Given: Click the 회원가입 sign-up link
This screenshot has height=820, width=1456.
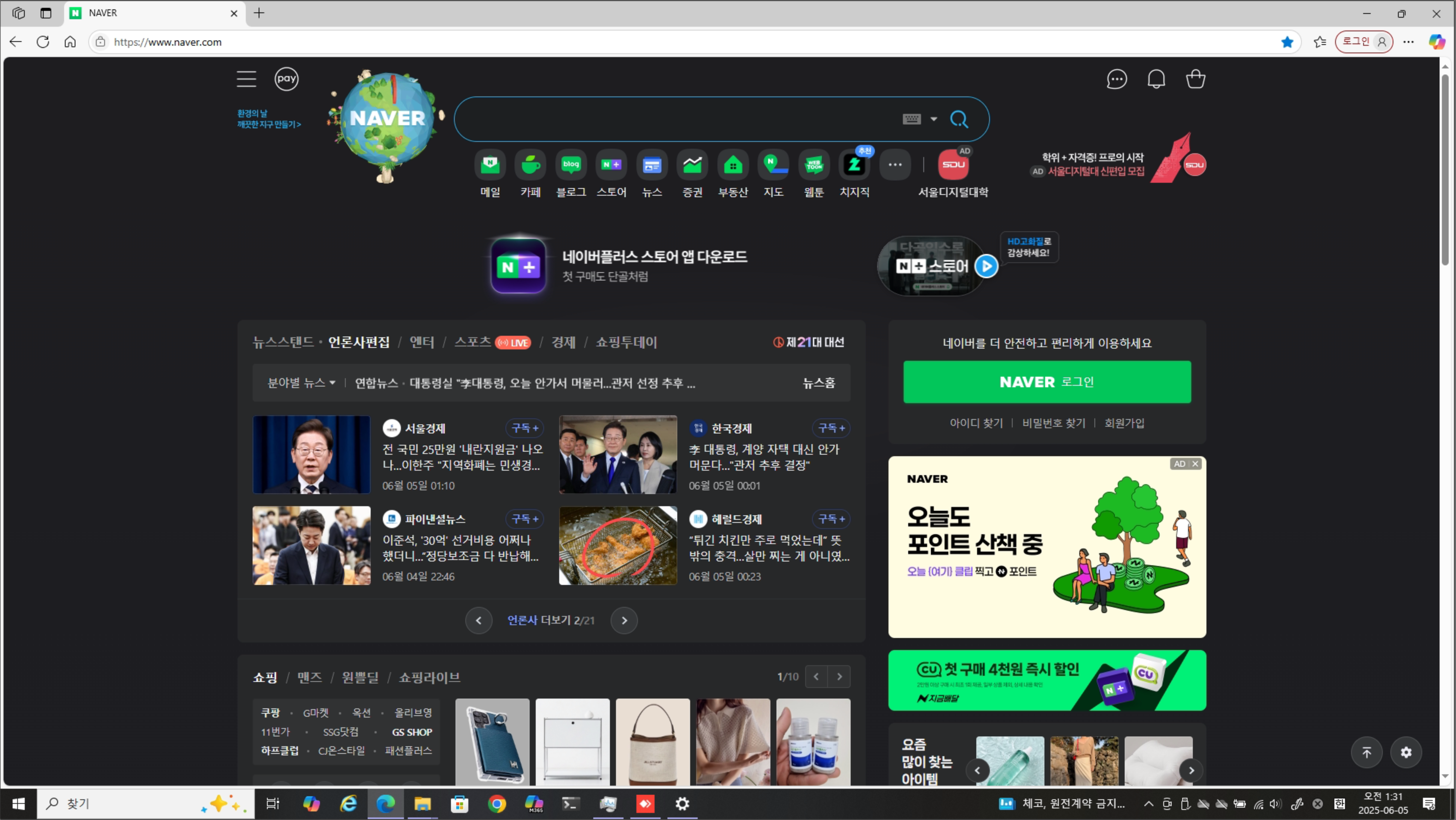Looking at the screenshot, I should [1123, 423].
